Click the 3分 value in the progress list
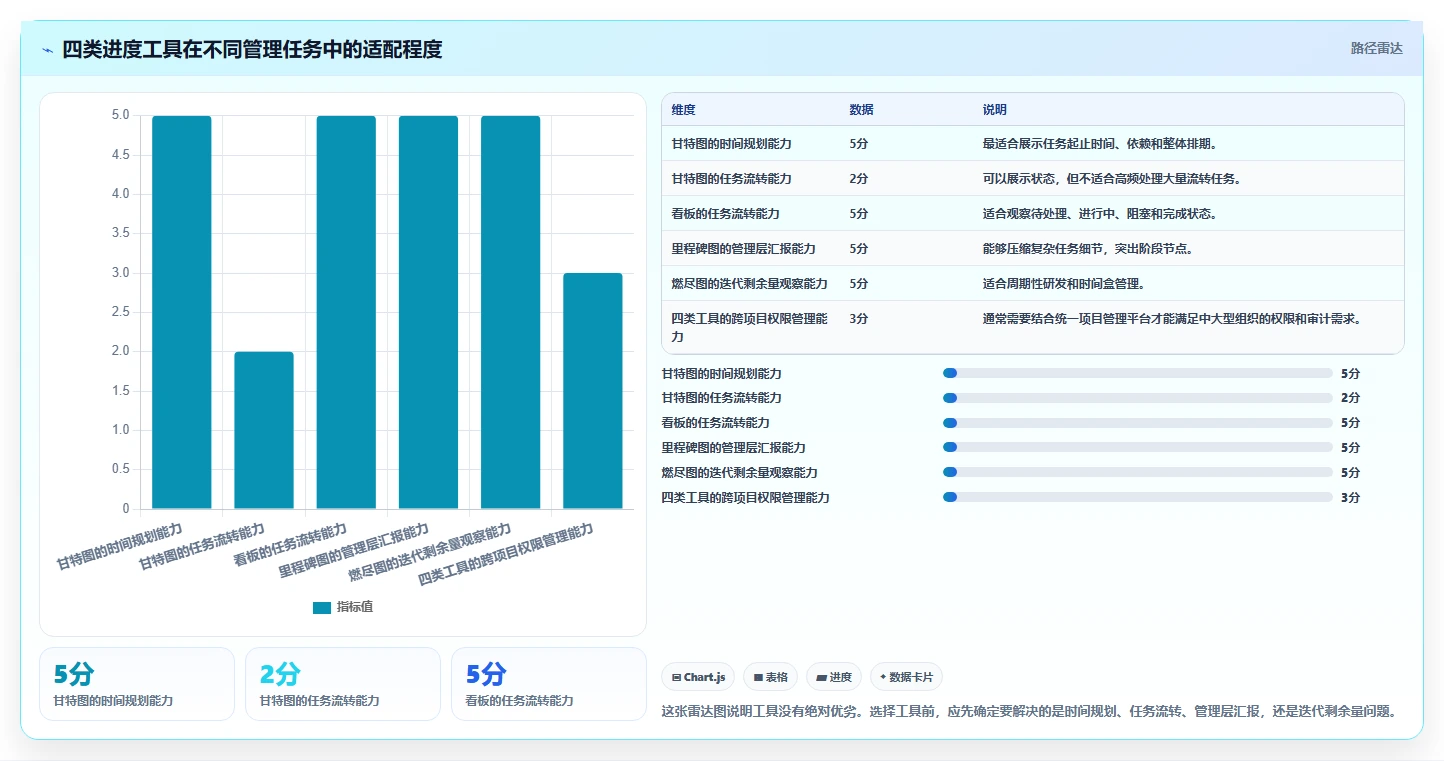The height and width of the screenshot is (761, 1444). coord(1350,497)
